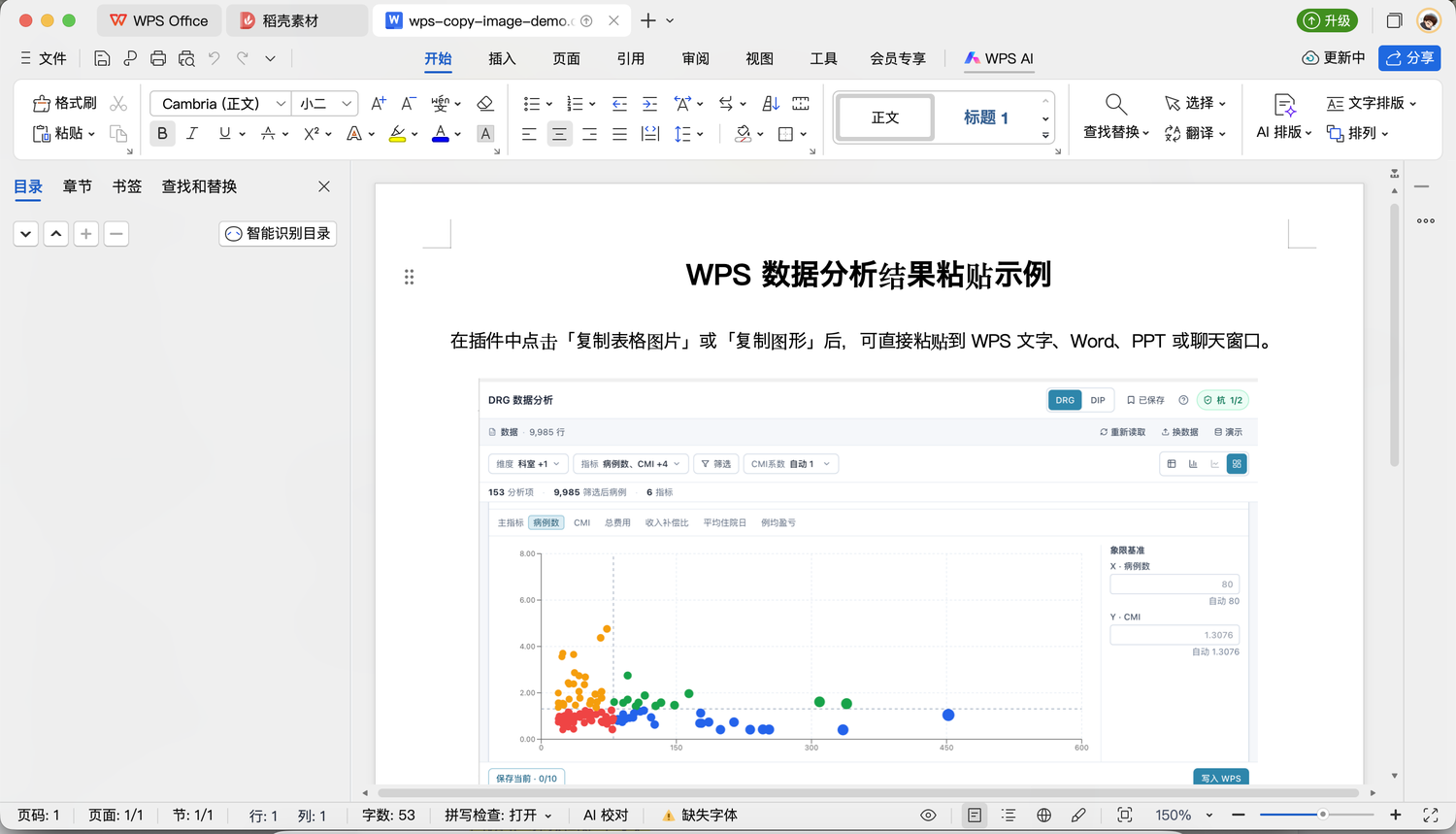This screenshot has width=1456, height=834.
Task: Toggle Bold formatting
Action: pos(162,133)
